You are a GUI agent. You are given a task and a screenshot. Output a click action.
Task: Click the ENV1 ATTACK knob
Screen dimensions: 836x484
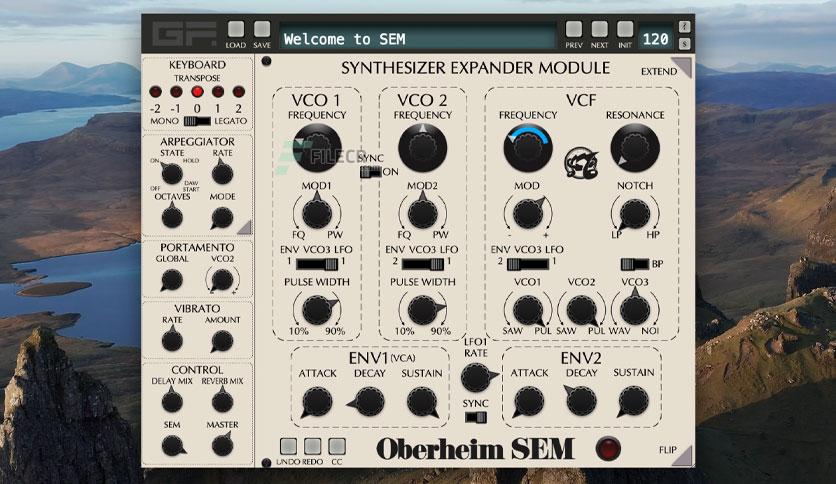[x=317, y=401]
